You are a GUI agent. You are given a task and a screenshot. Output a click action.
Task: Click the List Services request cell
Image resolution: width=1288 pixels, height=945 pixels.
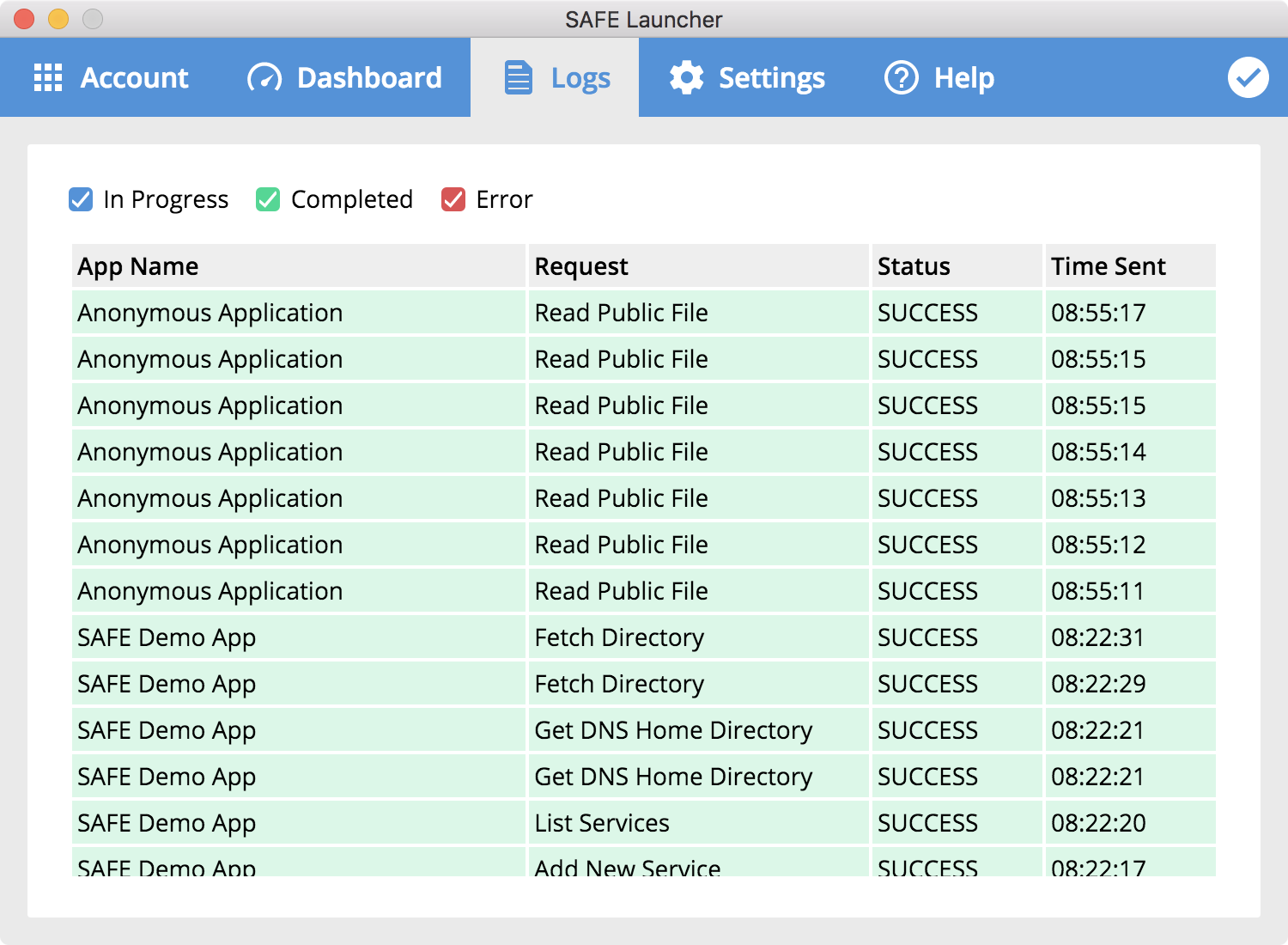click(699, 823)
